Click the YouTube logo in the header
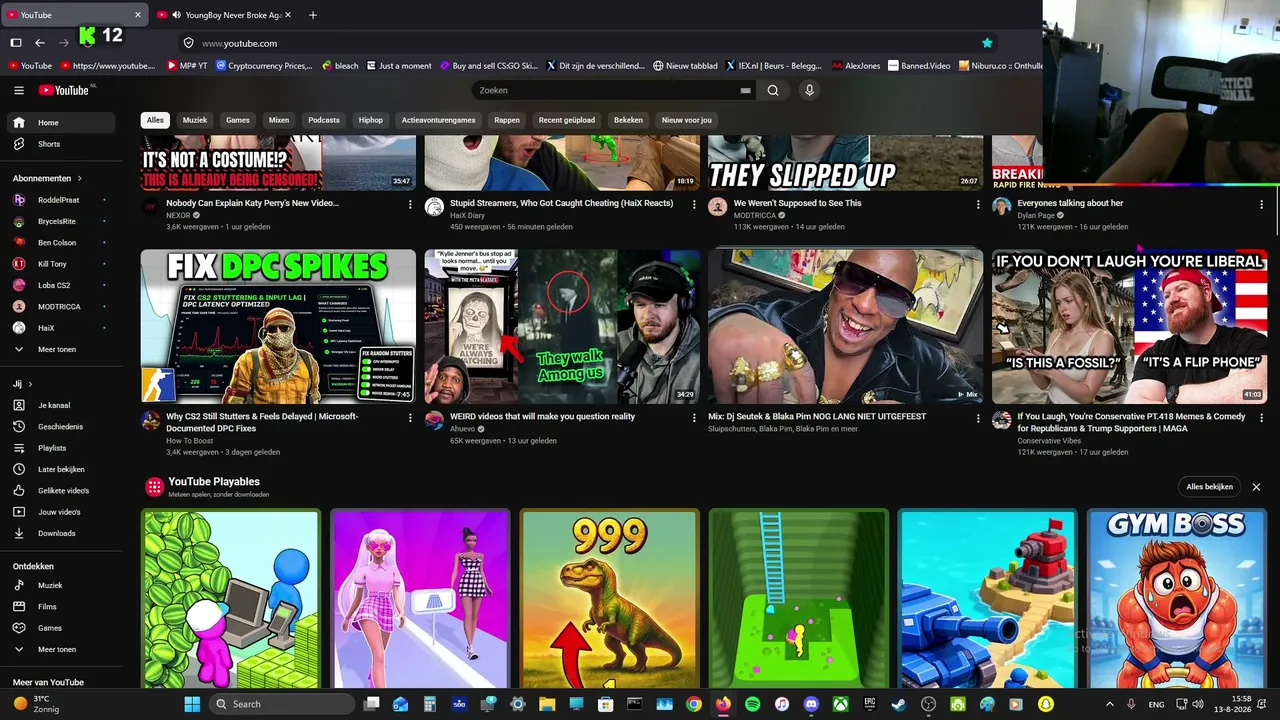The height and width of the screenshot is (720, 1280). pos(66,90)
